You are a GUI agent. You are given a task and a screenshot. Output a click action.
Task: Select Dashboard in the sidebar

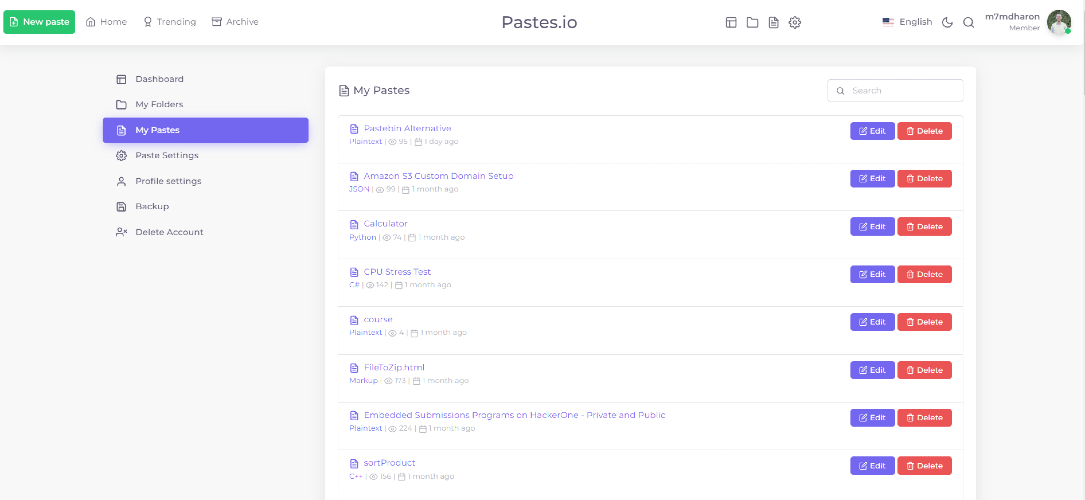tap(206, 79)
